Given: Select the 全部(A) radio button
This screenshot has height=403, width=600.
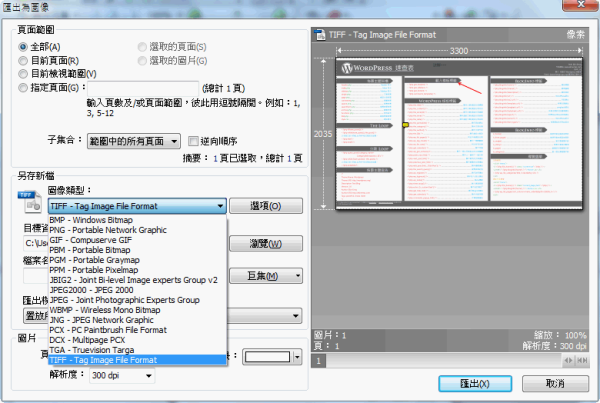Looking at the screenshot, I should [x=23, y=47].
